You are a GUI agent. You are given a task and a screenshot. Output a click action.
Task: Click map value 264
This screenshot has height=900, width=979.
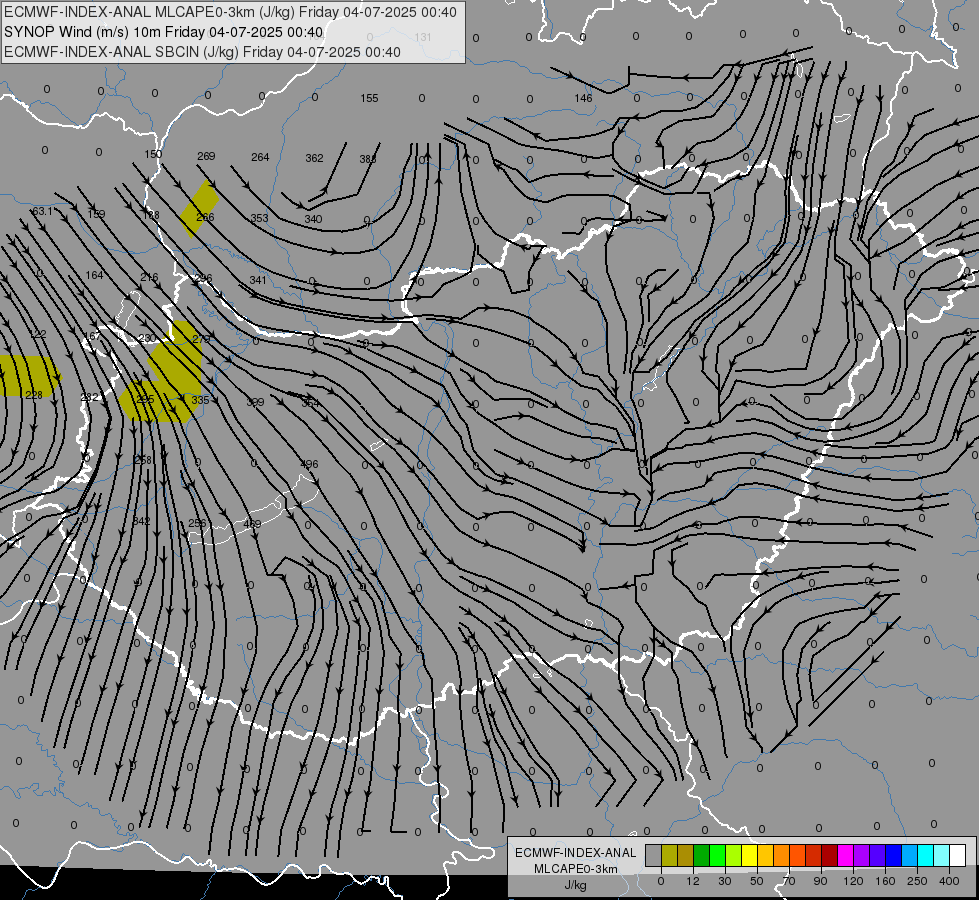[260, 157]
